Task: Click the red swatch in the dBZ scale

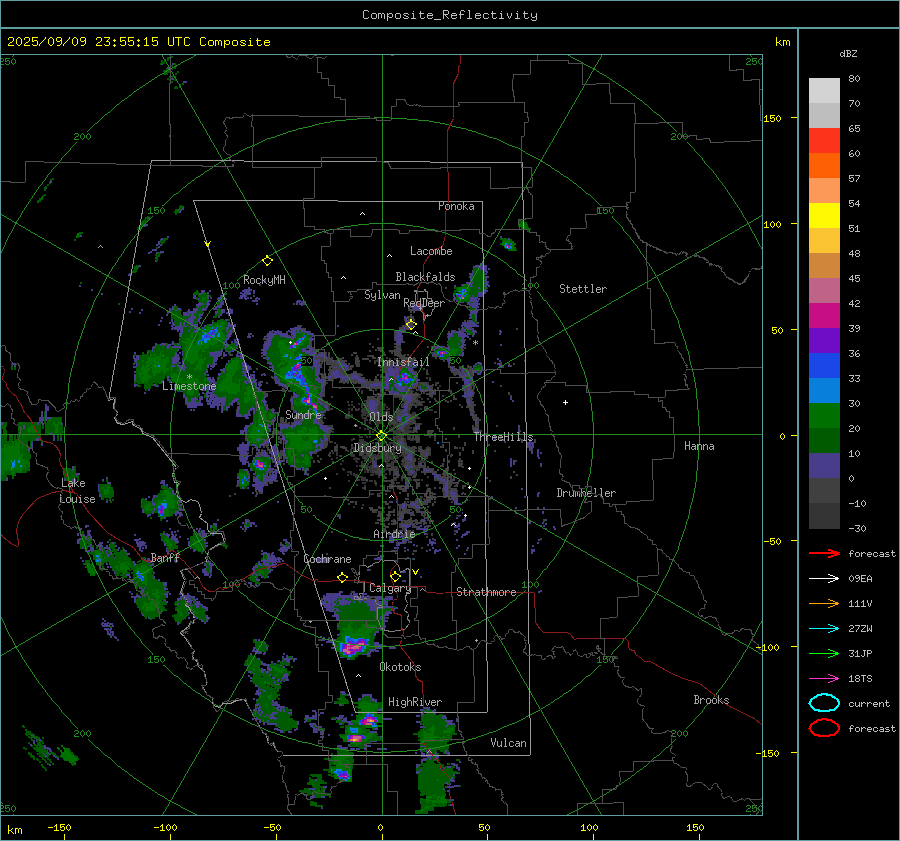Action: tap(824, 141)
